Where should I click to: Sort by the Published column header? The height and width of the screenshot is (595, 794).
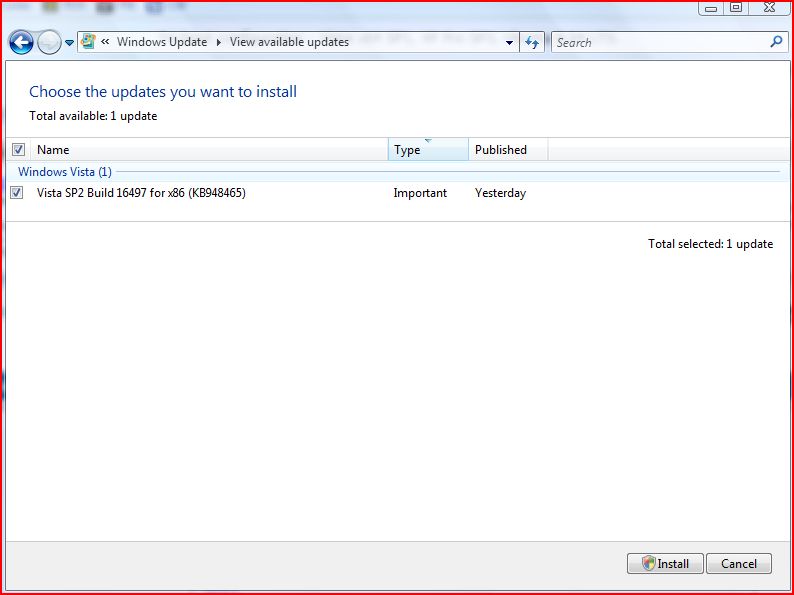pyautogui.click(x=508, y=149)
